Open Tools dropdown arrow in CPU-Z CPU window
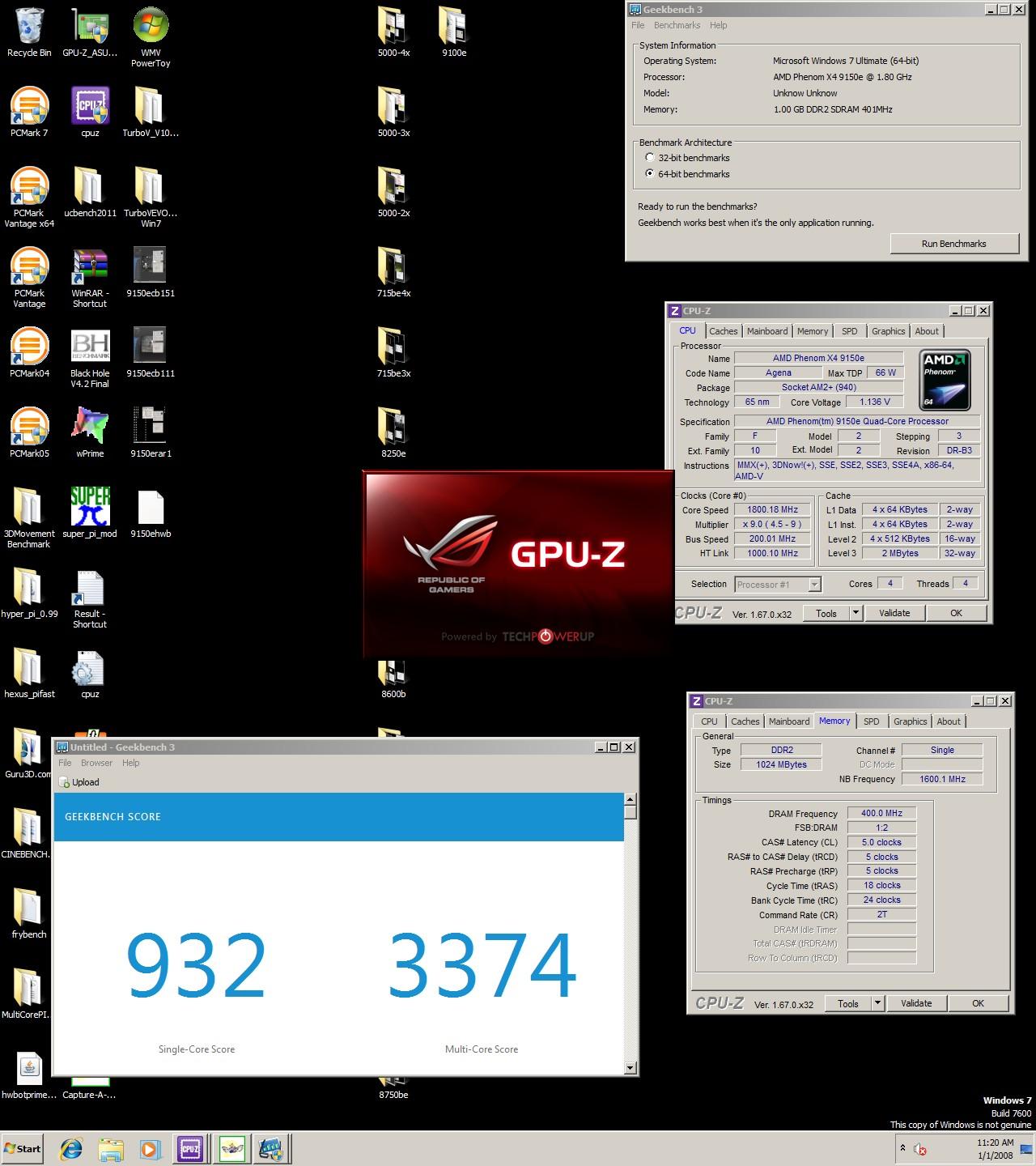1036x1166 pixels. pyautogui.click(x=856, y=613)
